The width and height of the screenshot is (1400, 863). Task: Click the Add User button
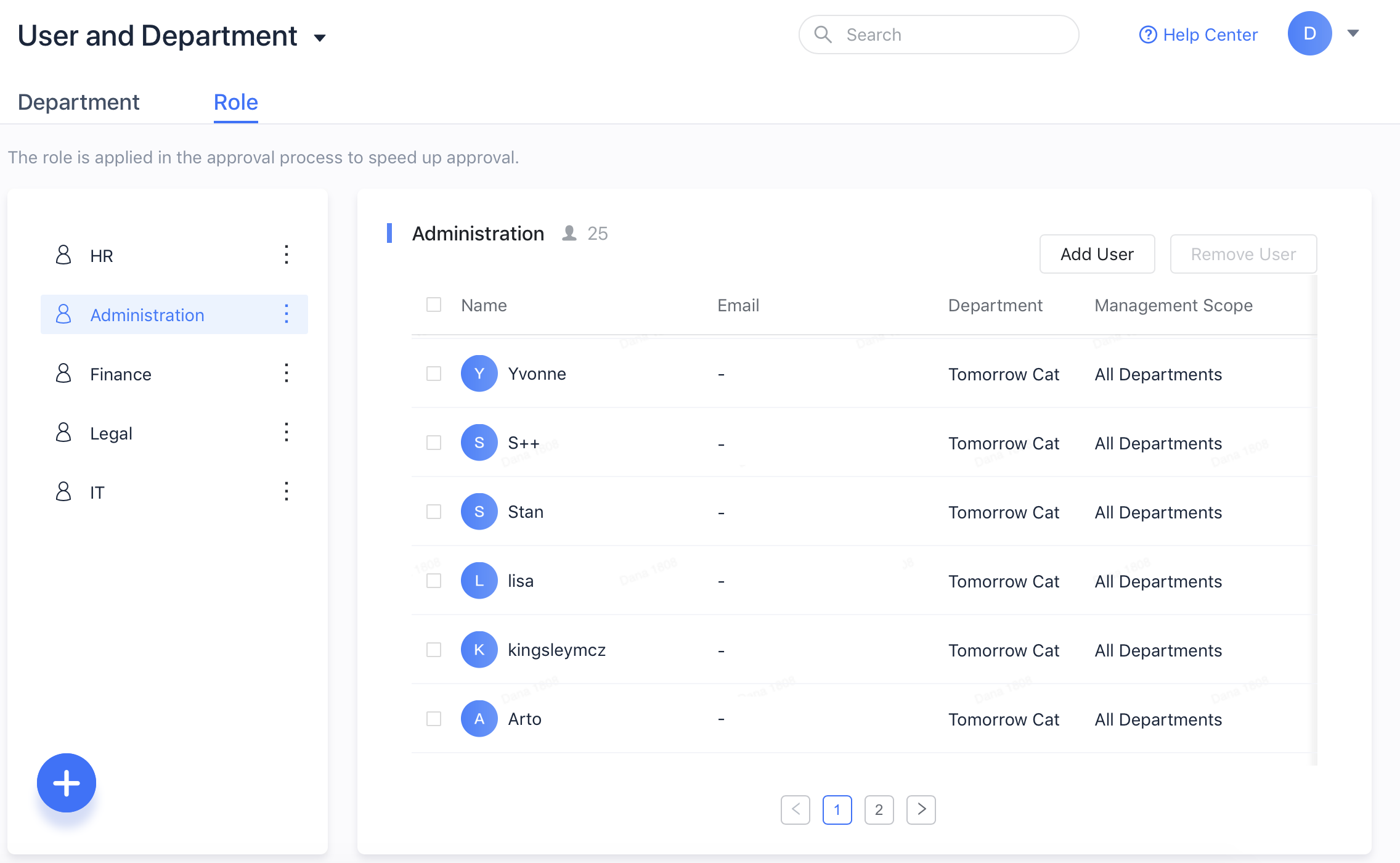1097,253
